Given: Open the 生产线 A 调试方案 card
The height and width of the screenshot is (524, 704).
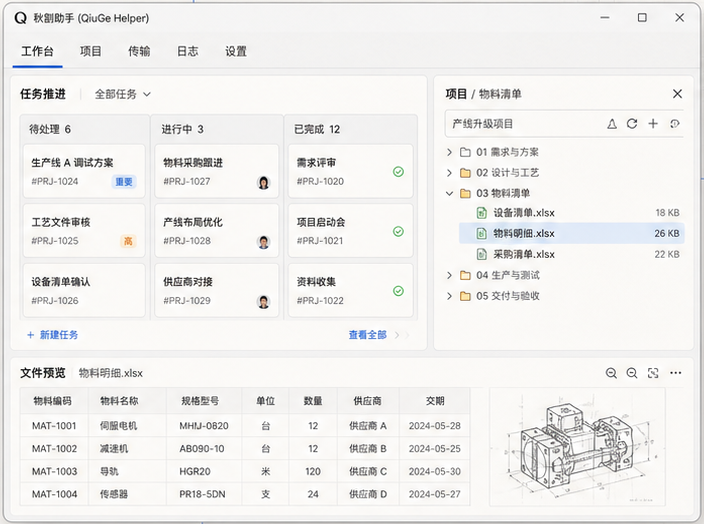Looking at the screenshot, I should (x=84, y=171).
